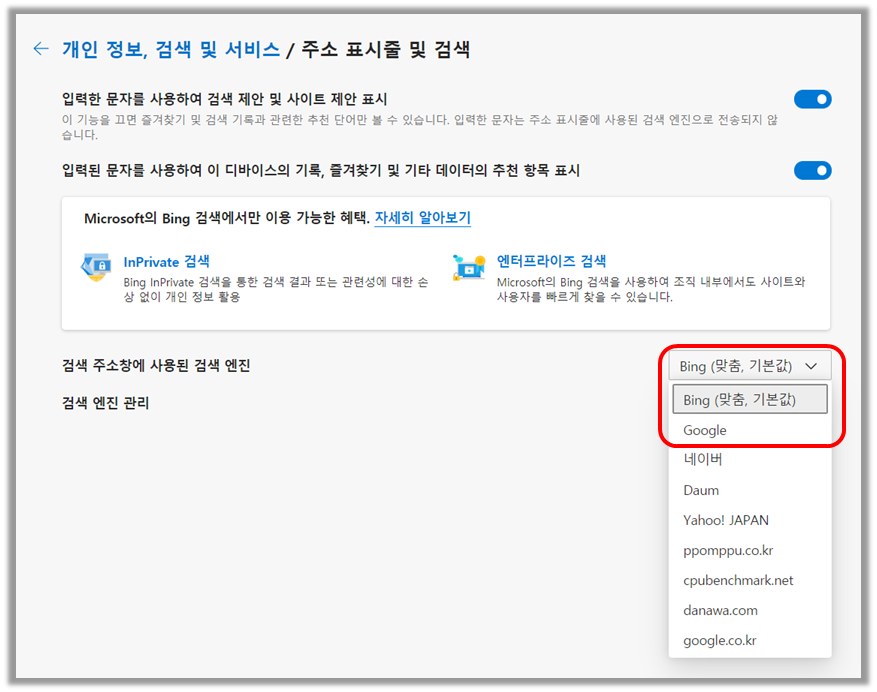
Task: Open the 자세히 알아보기 link
Action: 422,218
